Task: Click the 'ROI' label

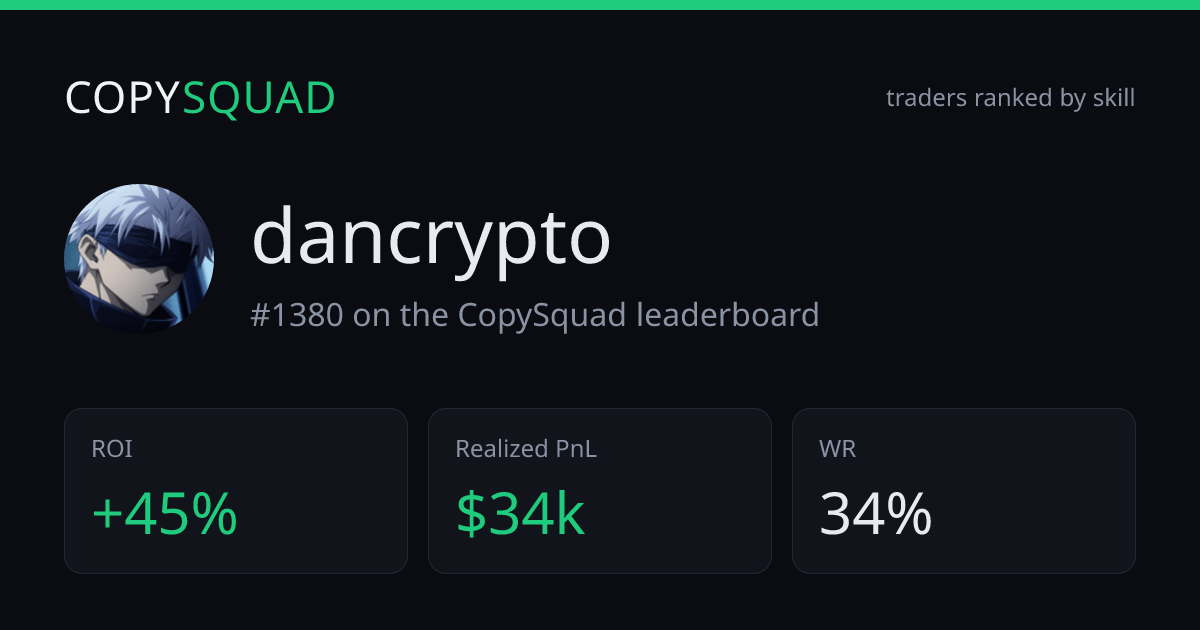Action: (x=112, y=449)
